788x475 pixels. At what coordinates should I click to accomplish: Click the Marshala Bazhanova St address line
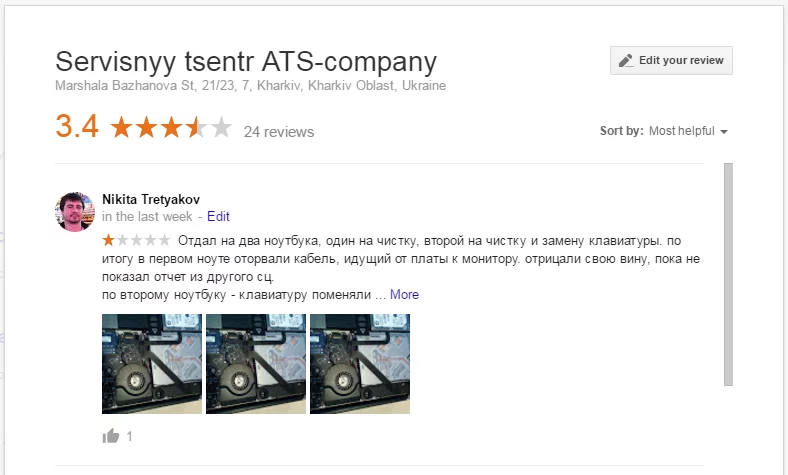[x=251, y=86]
